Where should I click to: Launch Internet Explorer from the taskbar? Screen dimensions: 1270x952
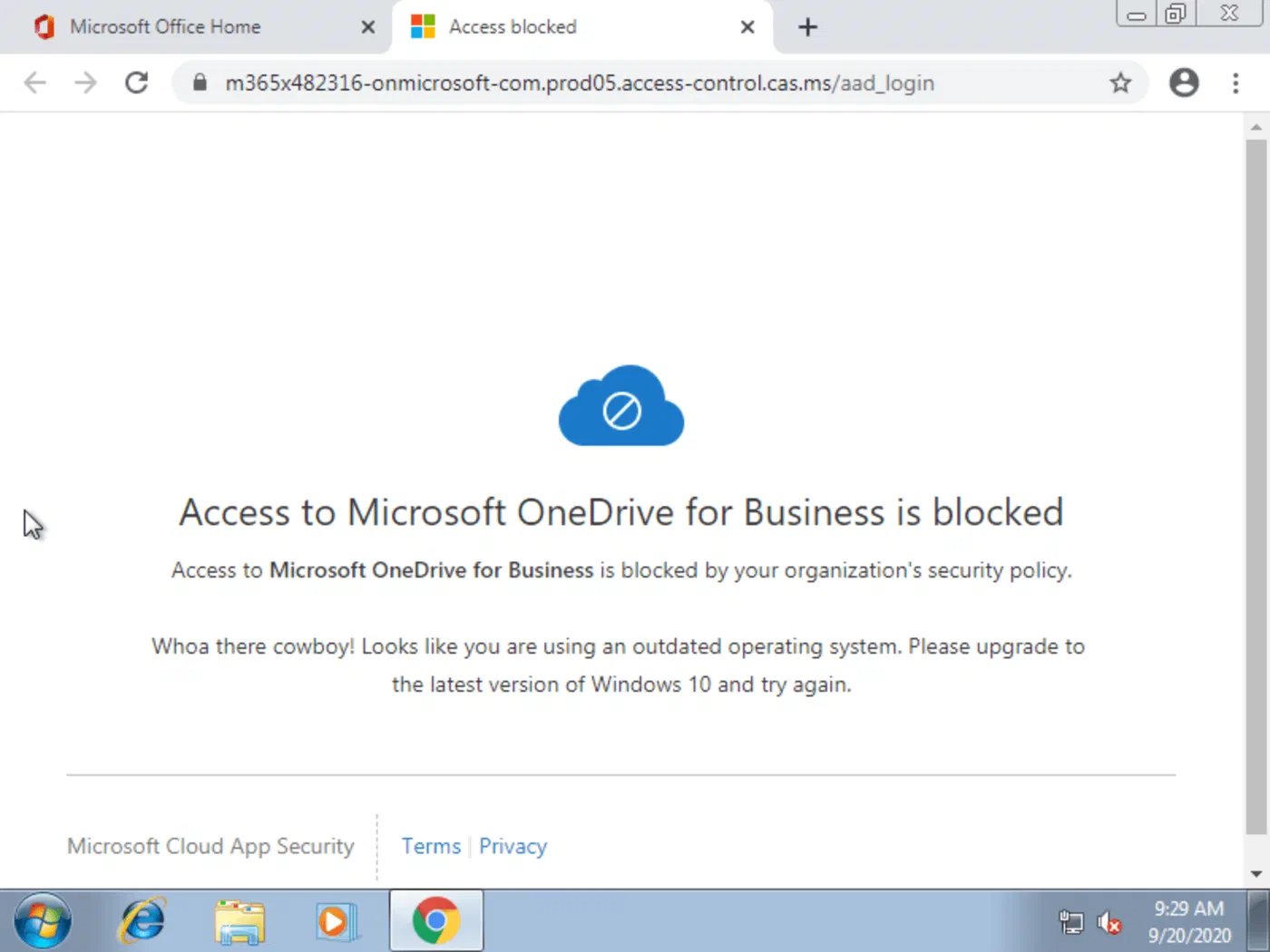[143, 921]
